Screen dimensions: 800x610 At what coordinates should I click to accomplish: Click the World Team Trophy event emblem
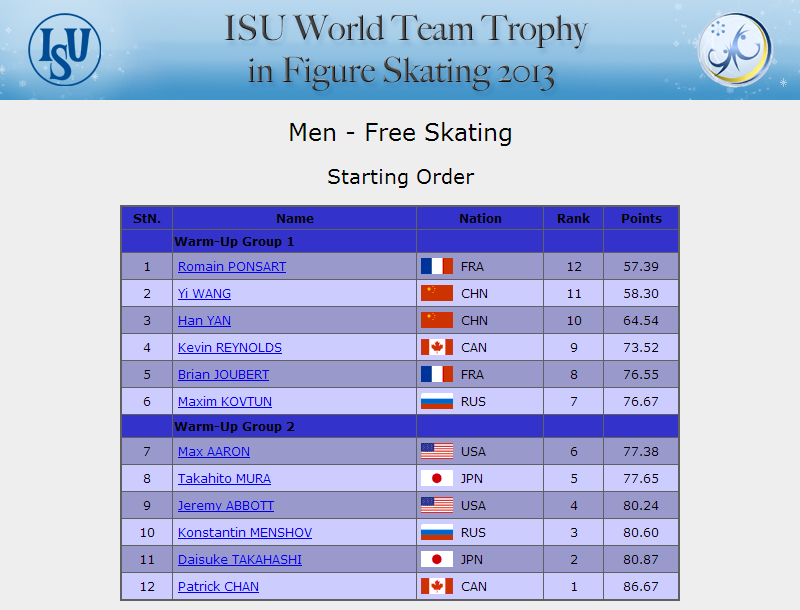tap(735, 49)
